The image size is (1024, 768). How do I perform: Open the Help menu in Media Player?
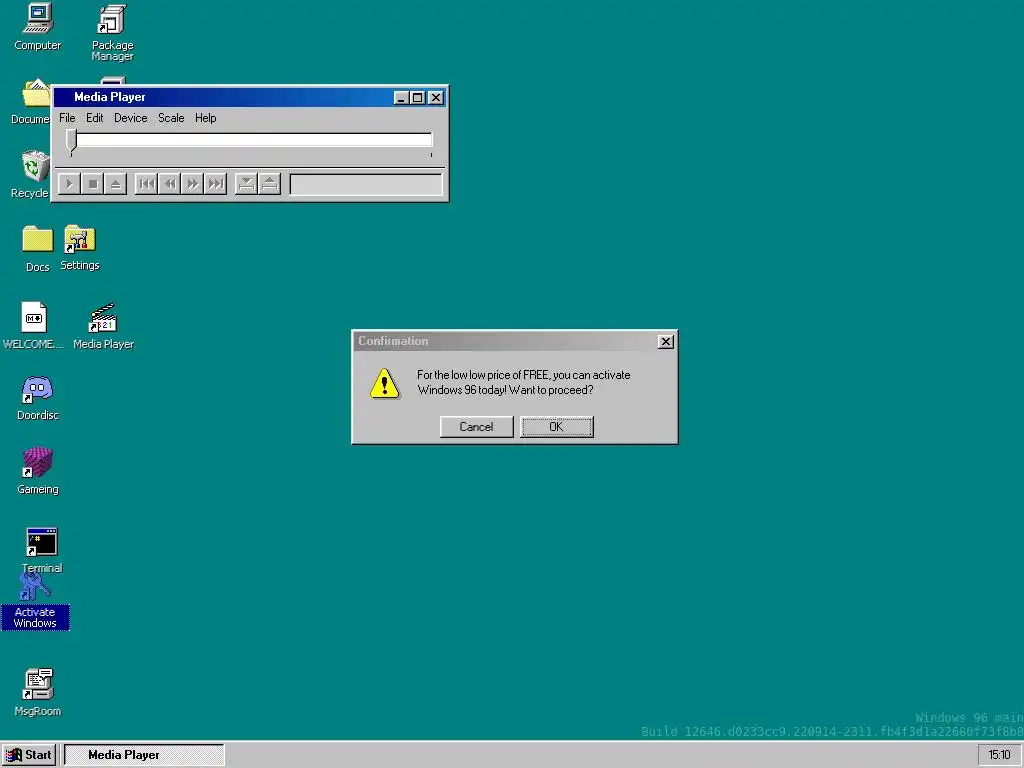(206, 118)
